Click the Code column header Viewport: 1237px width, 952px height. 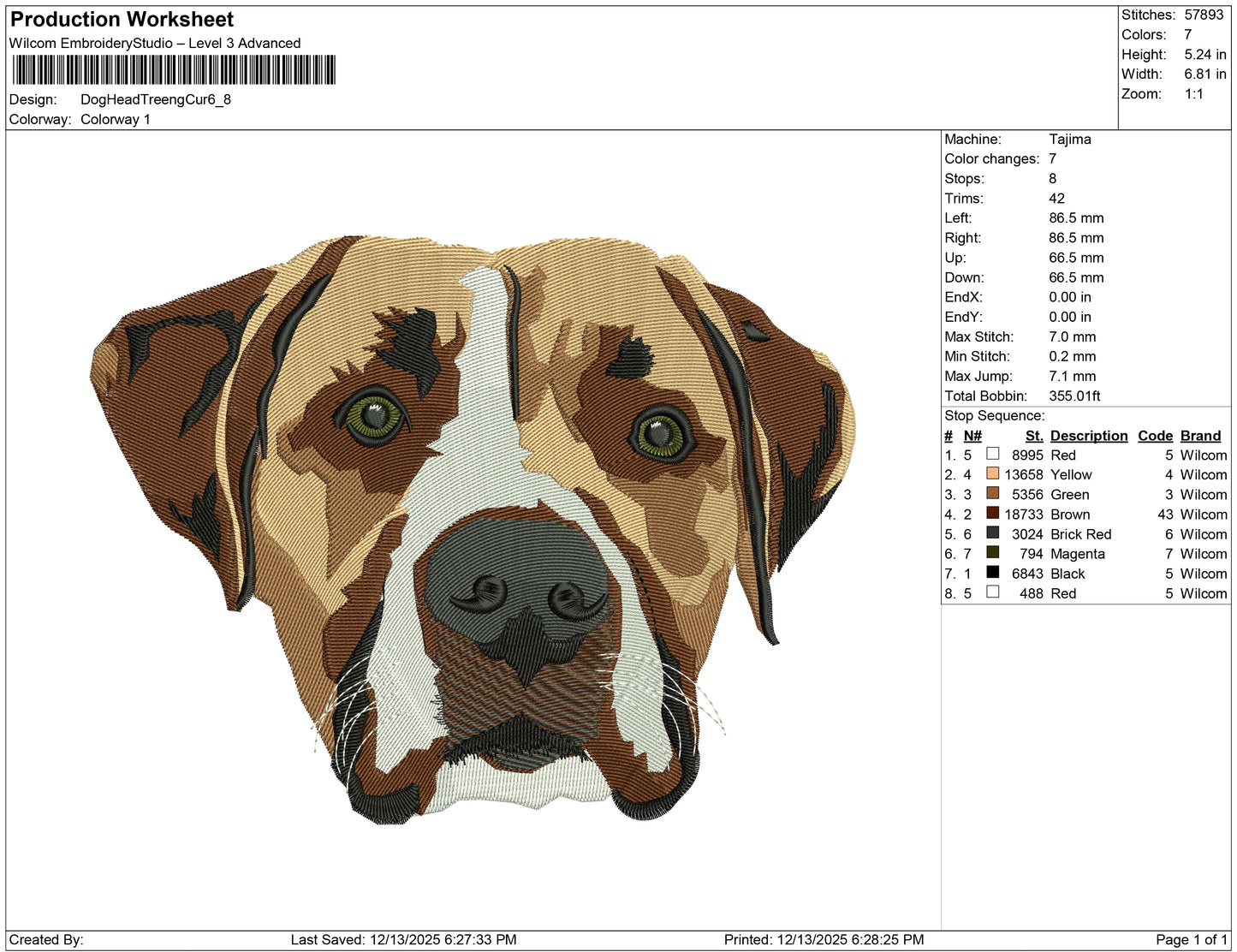pyautogui.click(x=1154, y=436)
